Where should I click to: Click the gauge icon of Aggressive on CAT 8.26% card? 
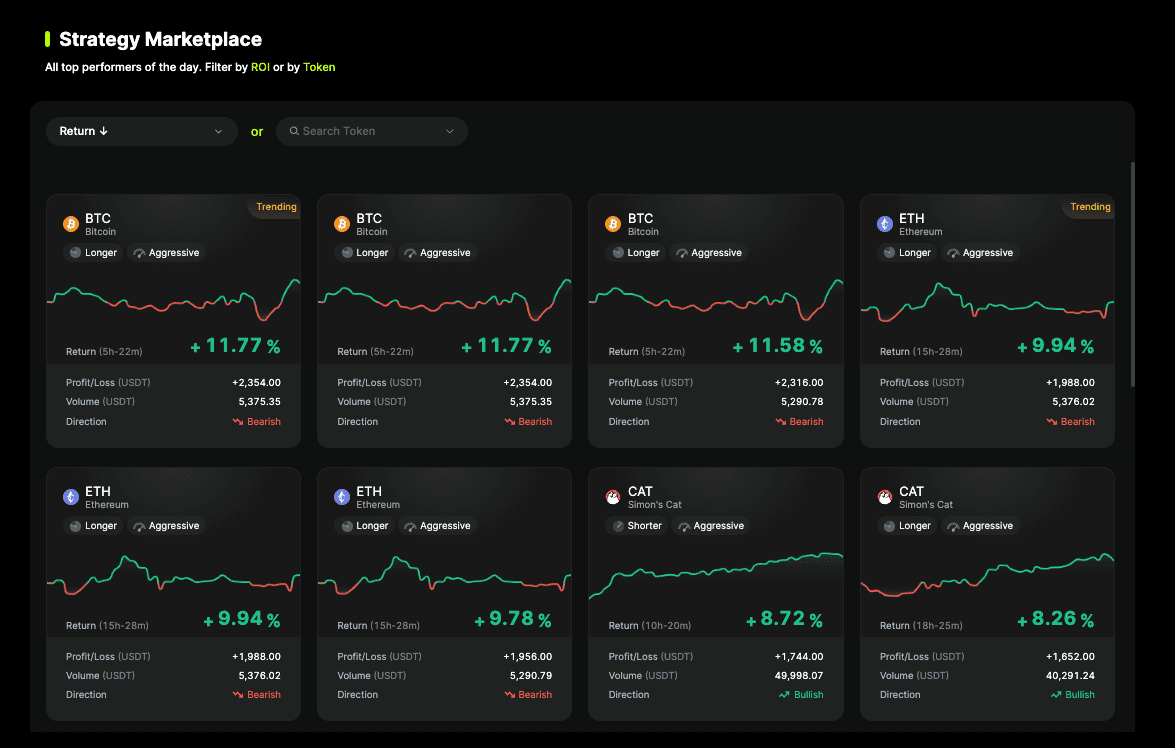pos(952,527)
